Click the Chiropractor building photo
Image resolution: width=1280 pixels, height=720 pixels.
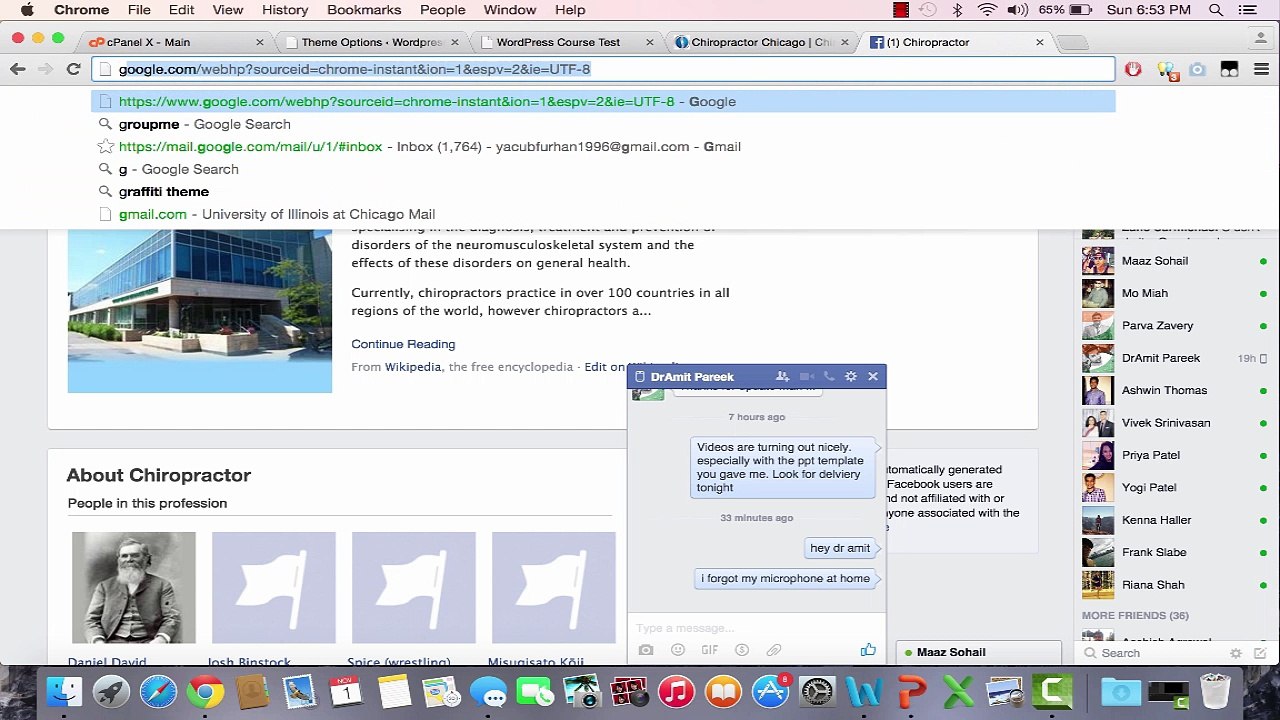point(200,311)
